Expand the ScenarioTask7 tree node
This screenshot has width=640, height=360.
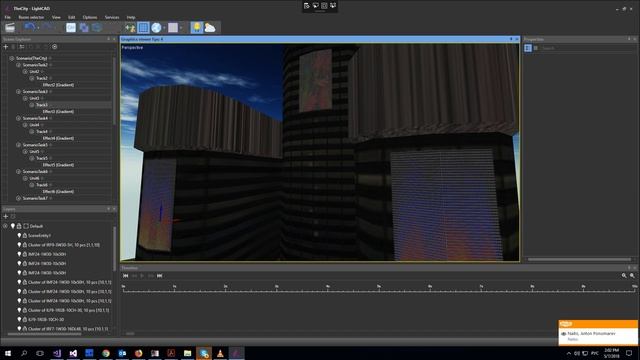click(18, 198)
